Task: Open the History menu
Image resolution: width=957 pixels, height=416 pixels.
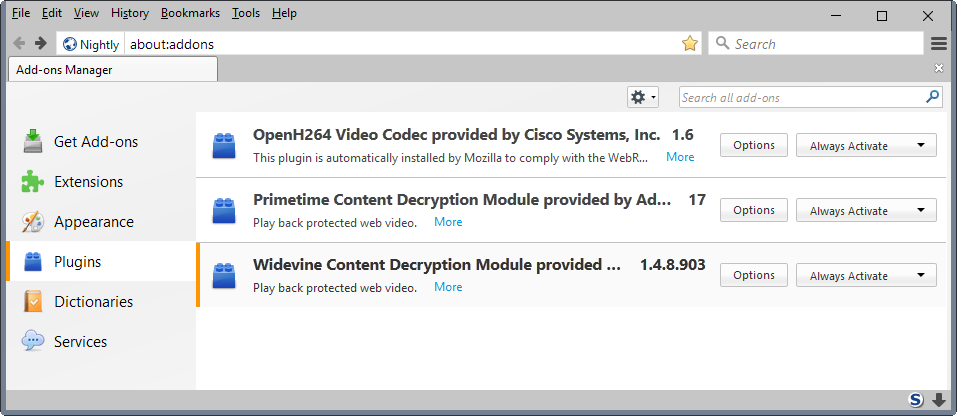Action: [130, 13]
